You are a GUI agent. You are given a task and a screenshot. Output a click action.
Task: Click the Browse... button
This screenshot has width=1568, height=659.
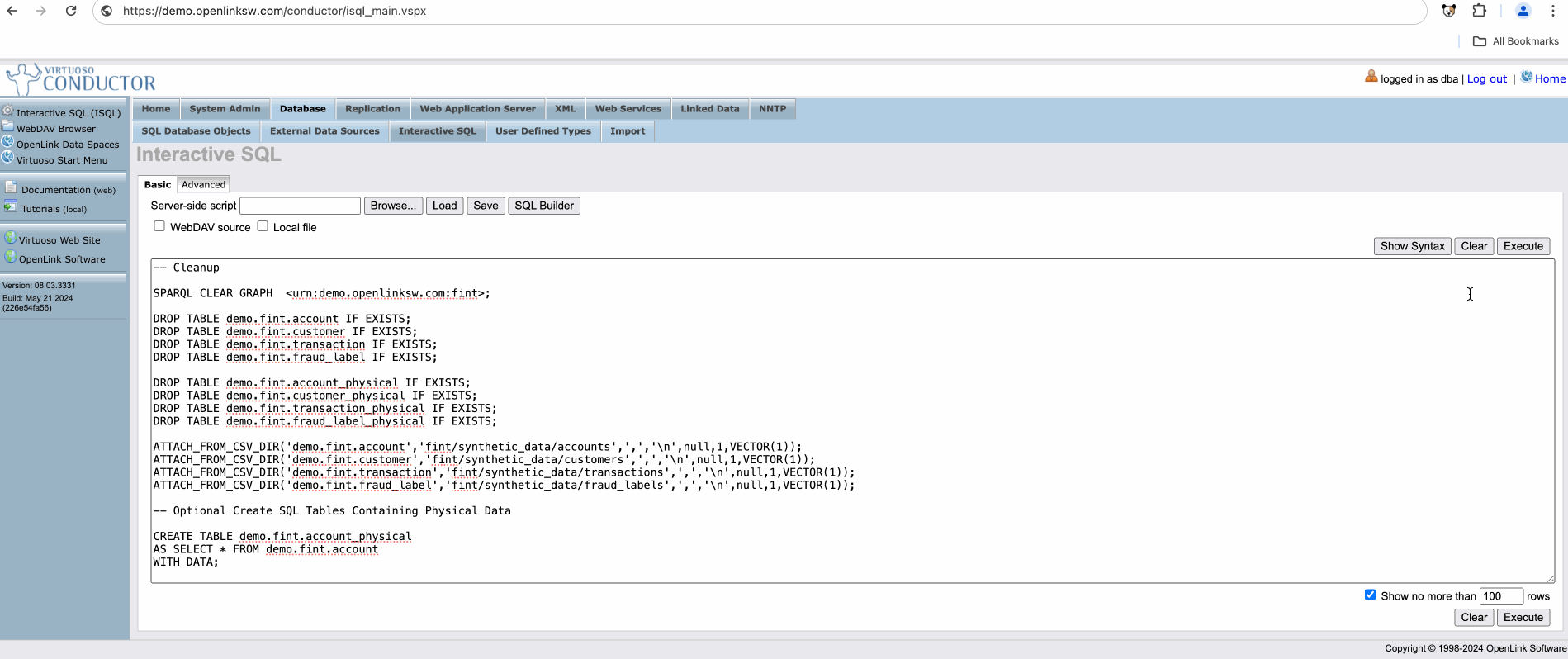click(x=394, y=206)
